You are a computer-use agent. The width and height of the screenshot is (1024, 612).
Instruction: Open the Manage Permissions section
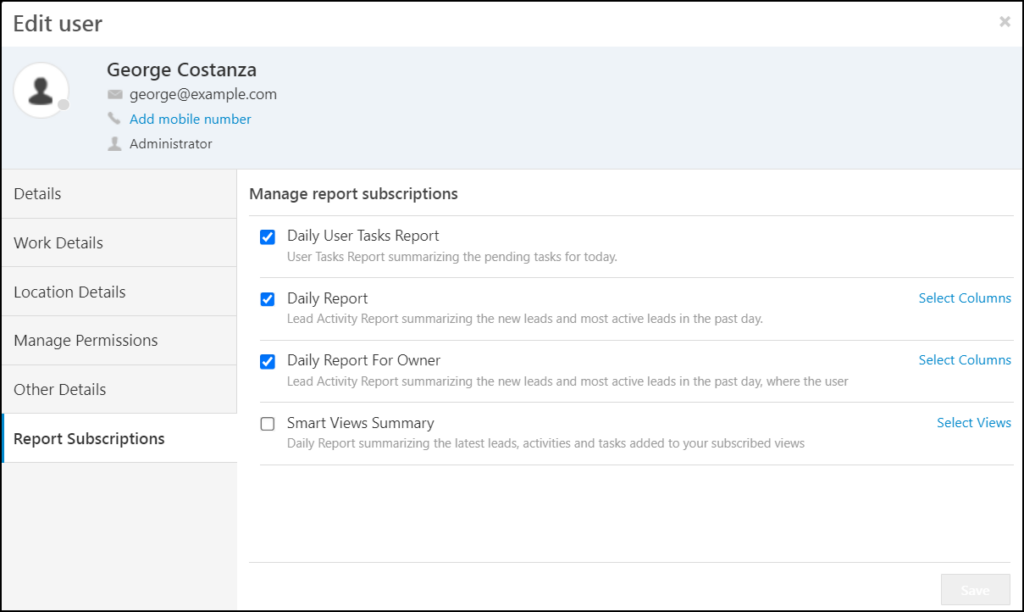[x=85, y=340]
